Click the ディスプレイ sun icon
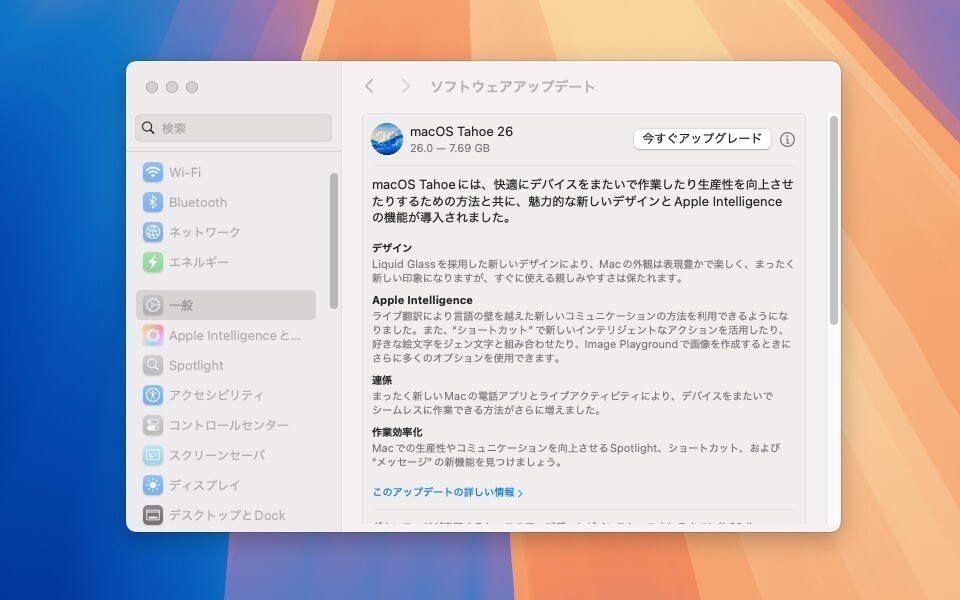 152,485
